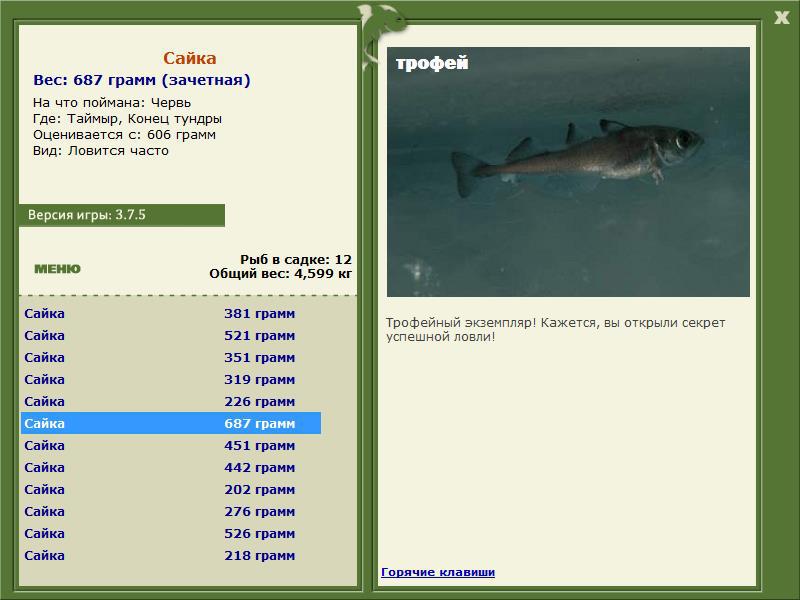Click the Общий вес: 4,599 кг text
This screenshot has height=600, width=800.
click(x=281, y=273)
